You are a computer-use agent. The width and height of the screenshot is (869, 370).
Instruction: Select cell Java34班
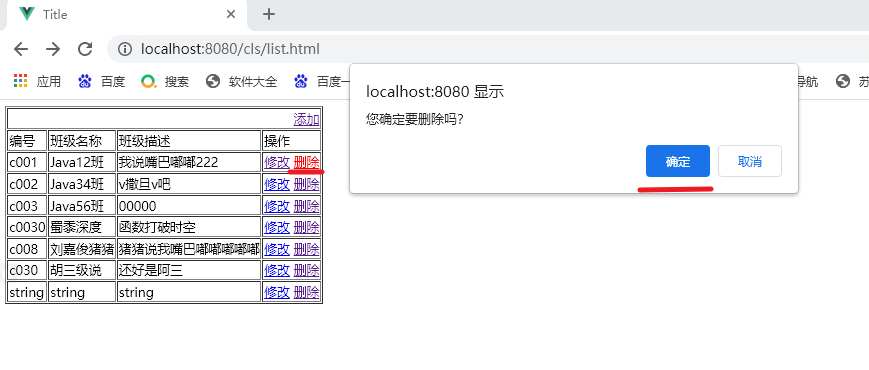[82, 184]
